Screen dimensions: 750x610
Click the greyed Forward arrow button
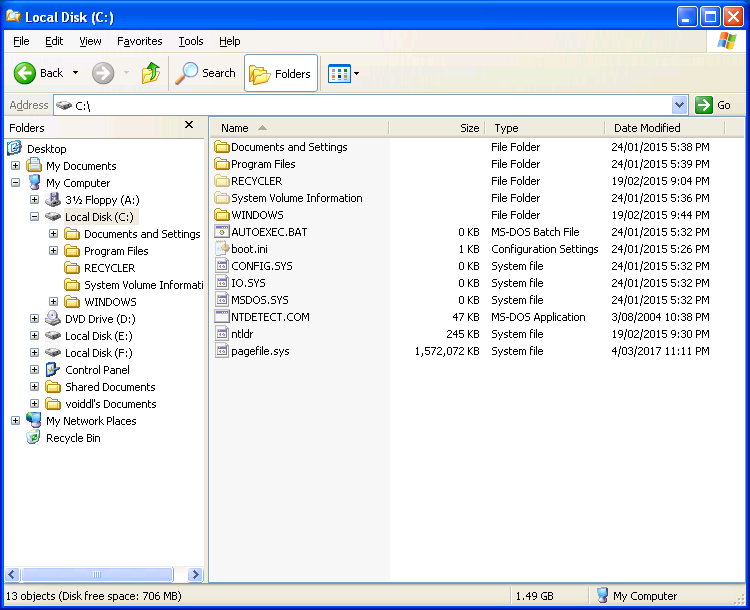click(x=103, y=73)
